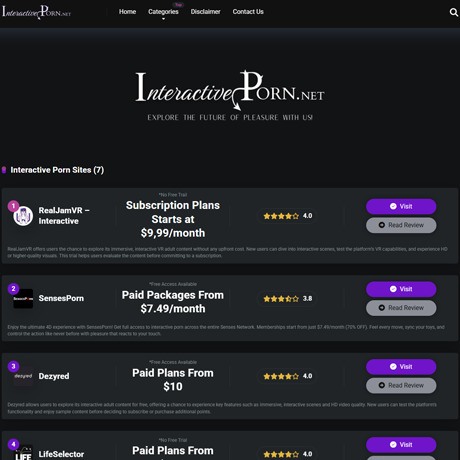Viewport: 460px width, 460px height.
Task: Read Review for SensesPorn
Action: click(x=401, y=308)
